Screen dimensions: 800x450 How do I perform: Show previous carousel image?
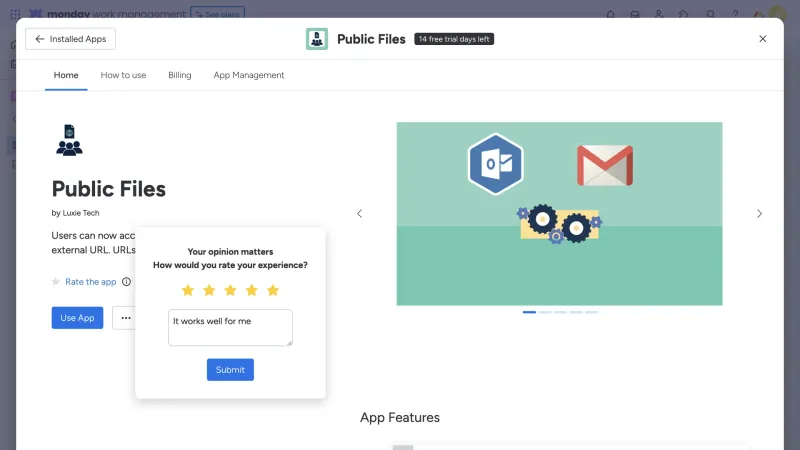[360, 214]
